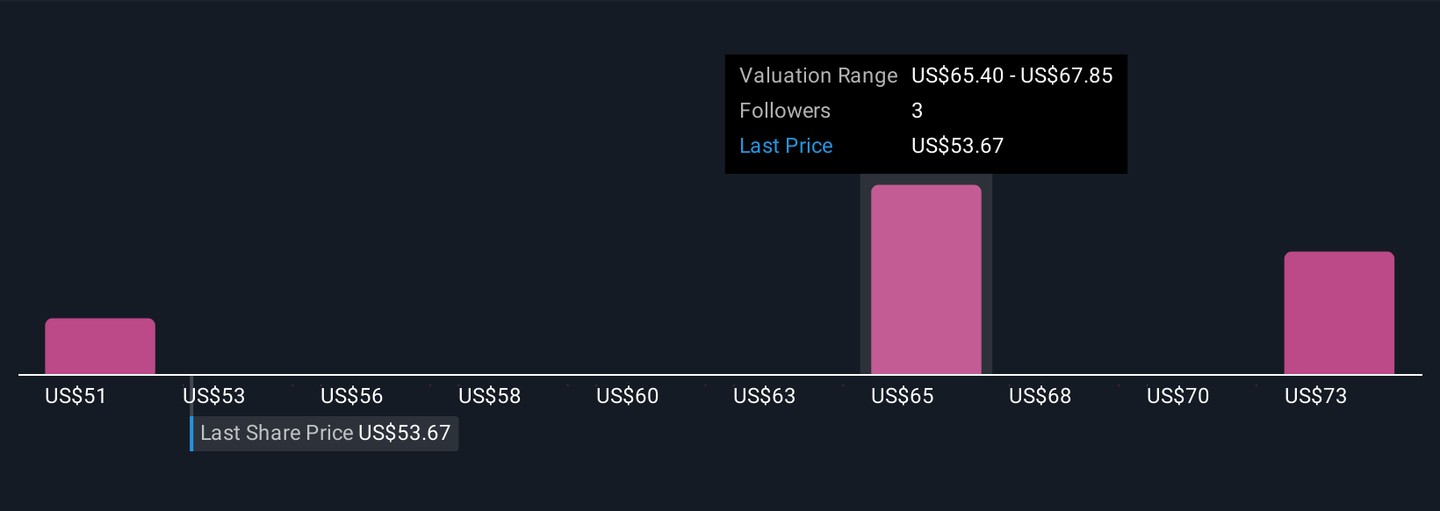1440x511 pixels.
Task: Pick the US$58 axis label
Action: [490, 396]
